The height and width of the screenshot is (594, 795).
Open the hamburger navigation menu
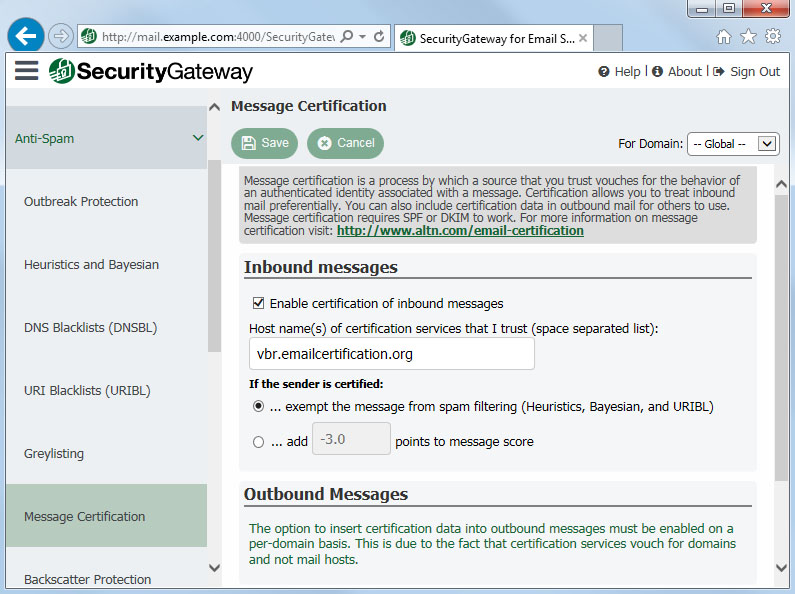(26, 71)
